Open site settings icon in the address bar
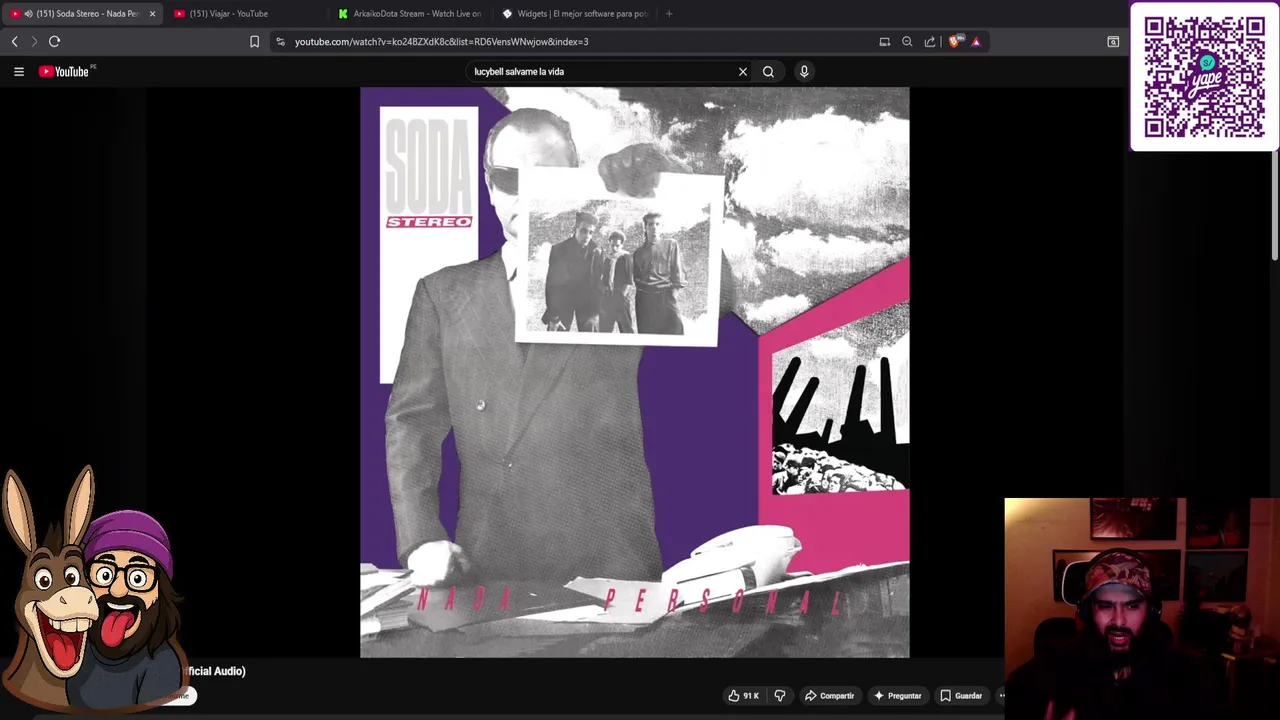The image size is (1280, 720). 280,41
